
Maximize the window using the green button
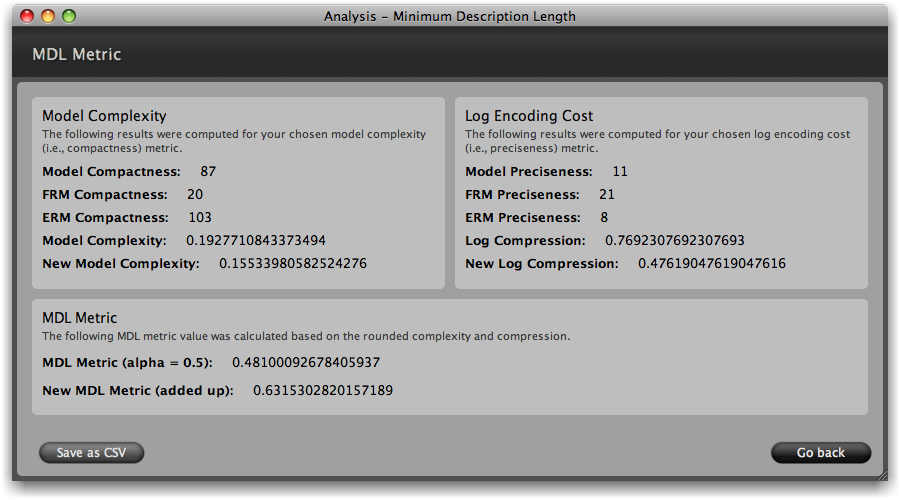pyautogui.click(x=69, y=16)
